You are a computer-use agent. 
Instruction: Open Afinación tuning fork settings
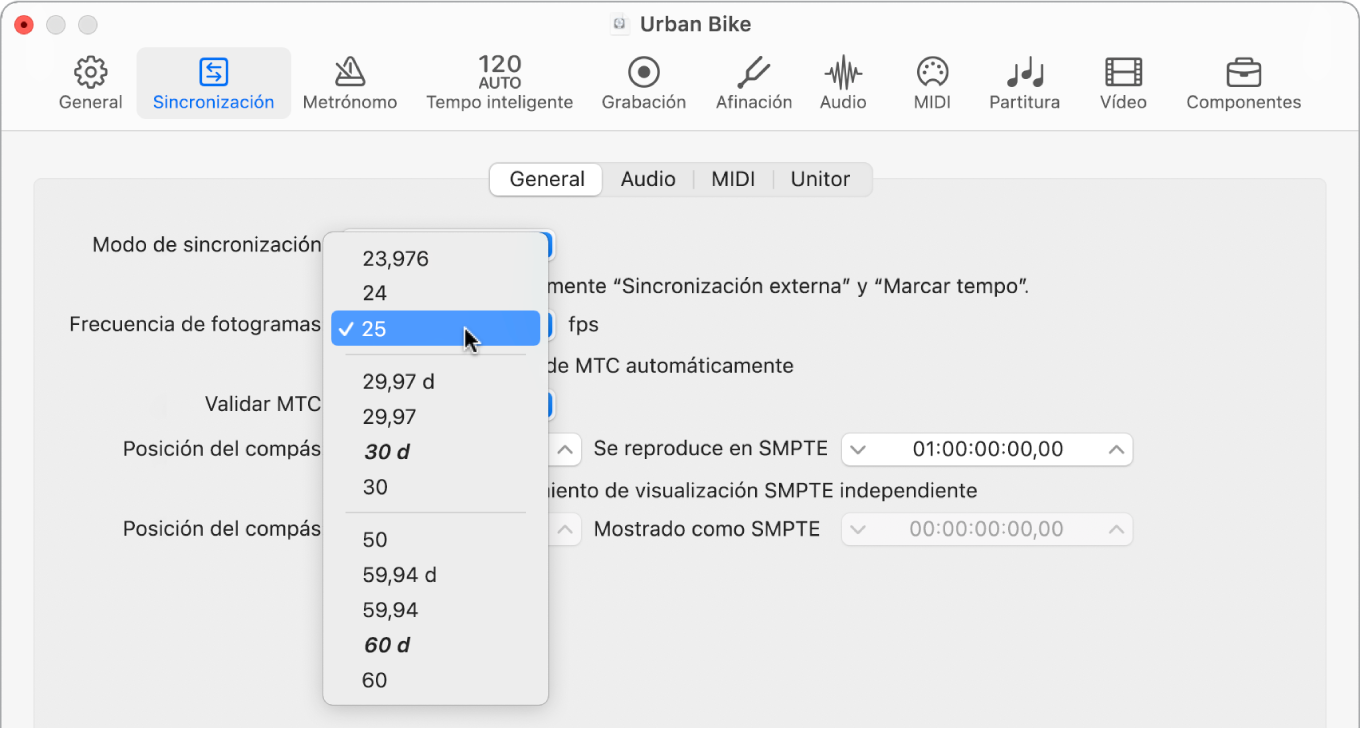click(754, 83)
